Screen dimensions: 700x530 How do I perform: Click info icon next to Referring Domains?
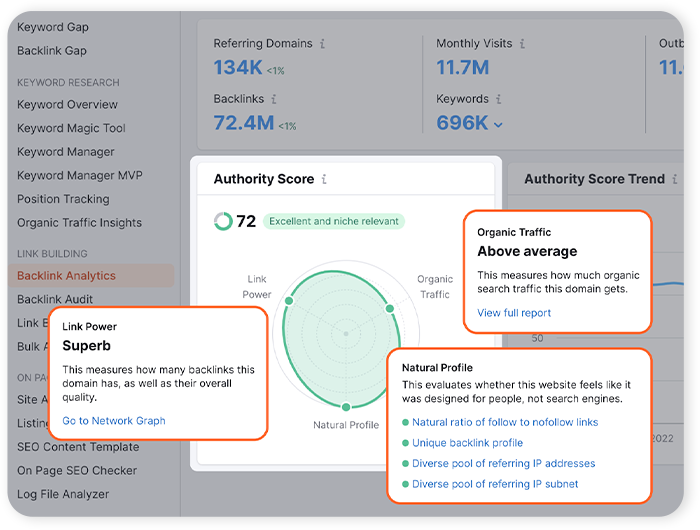[322, 43]
